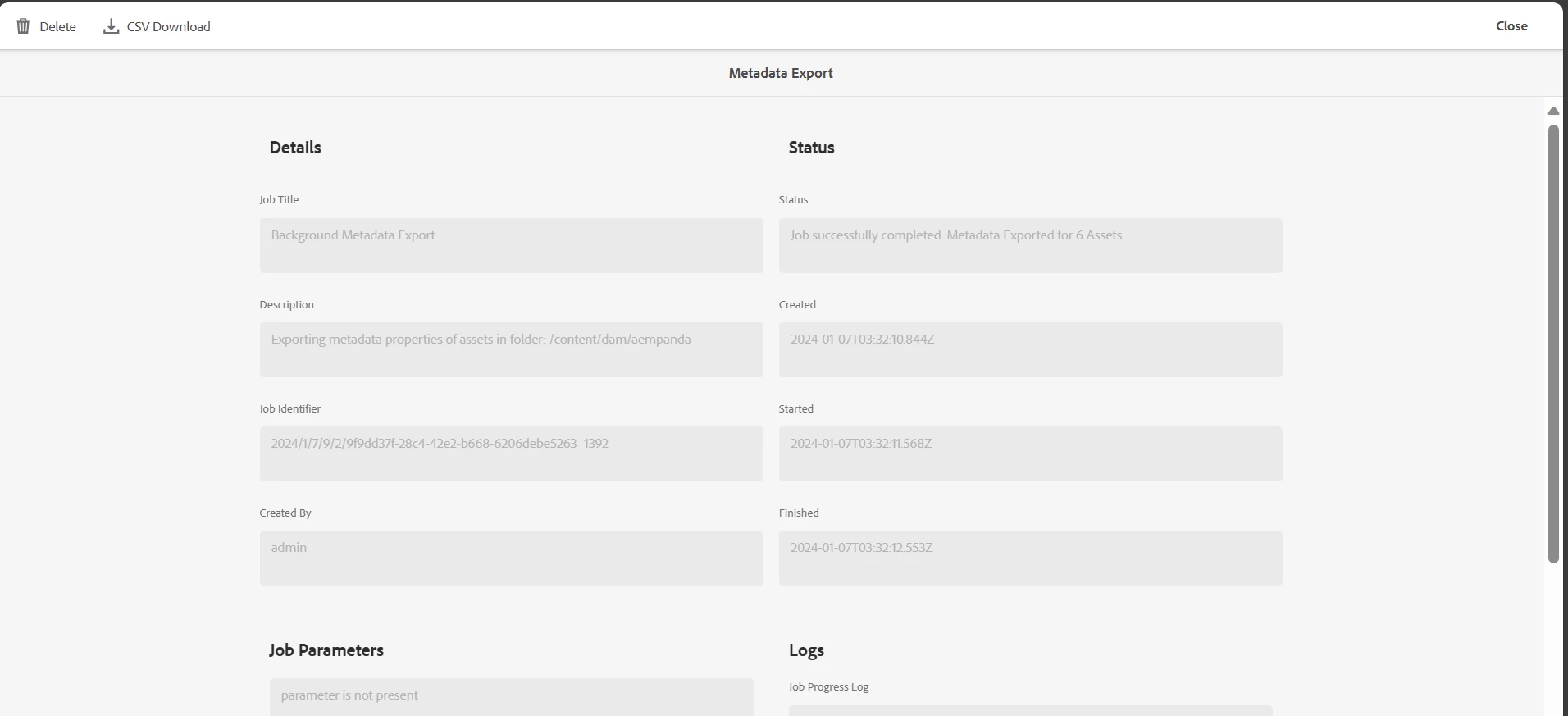Click the Created timestamp field
Screen dimensions: 1568x716
pos(1030,349)
